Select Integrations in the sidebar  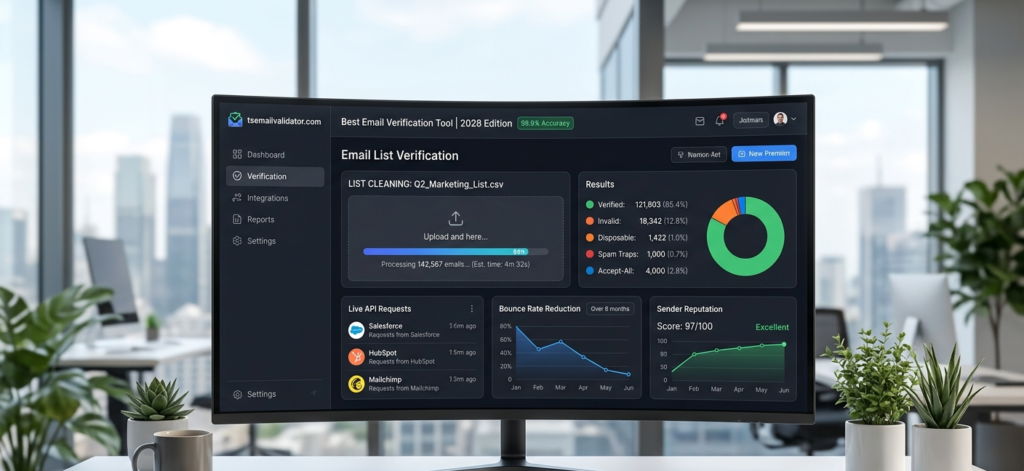pyautogui.click(x=267, y=198)
